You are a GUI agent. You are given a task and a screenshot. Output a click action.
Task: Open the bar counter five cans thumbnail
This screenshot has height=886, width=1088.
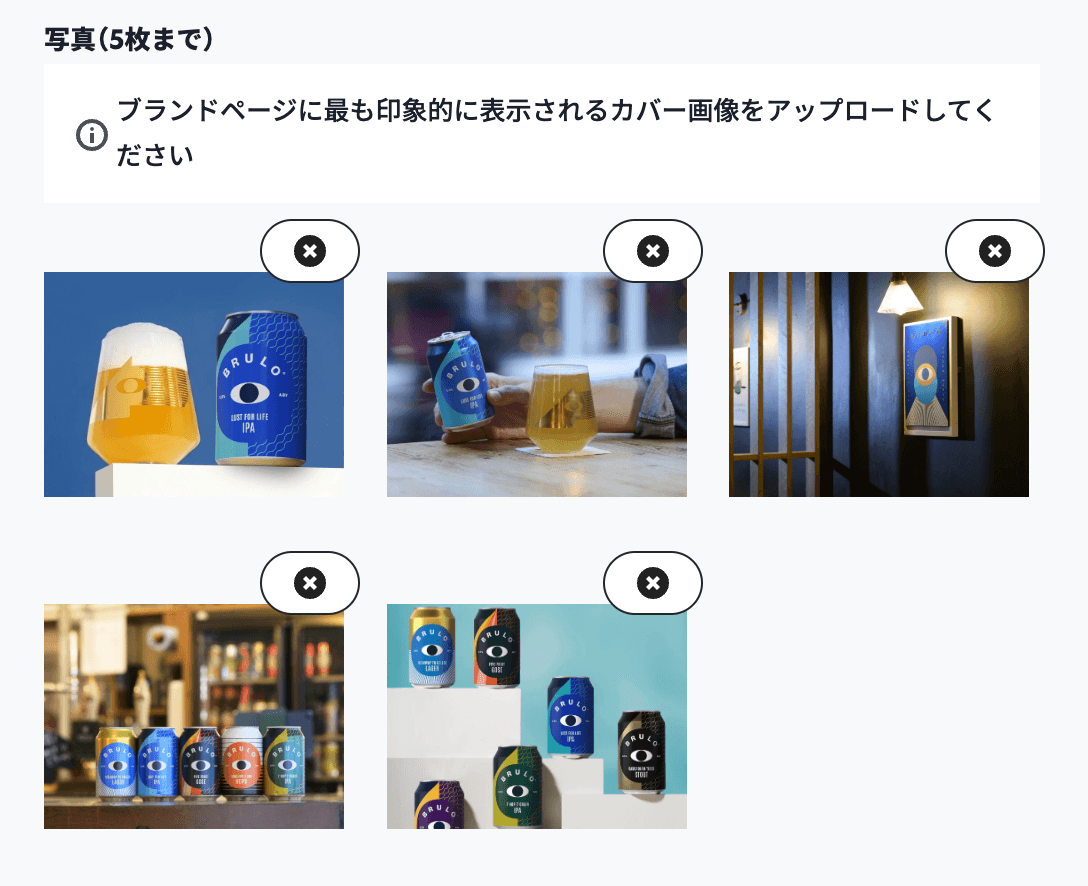pos(194,717)
